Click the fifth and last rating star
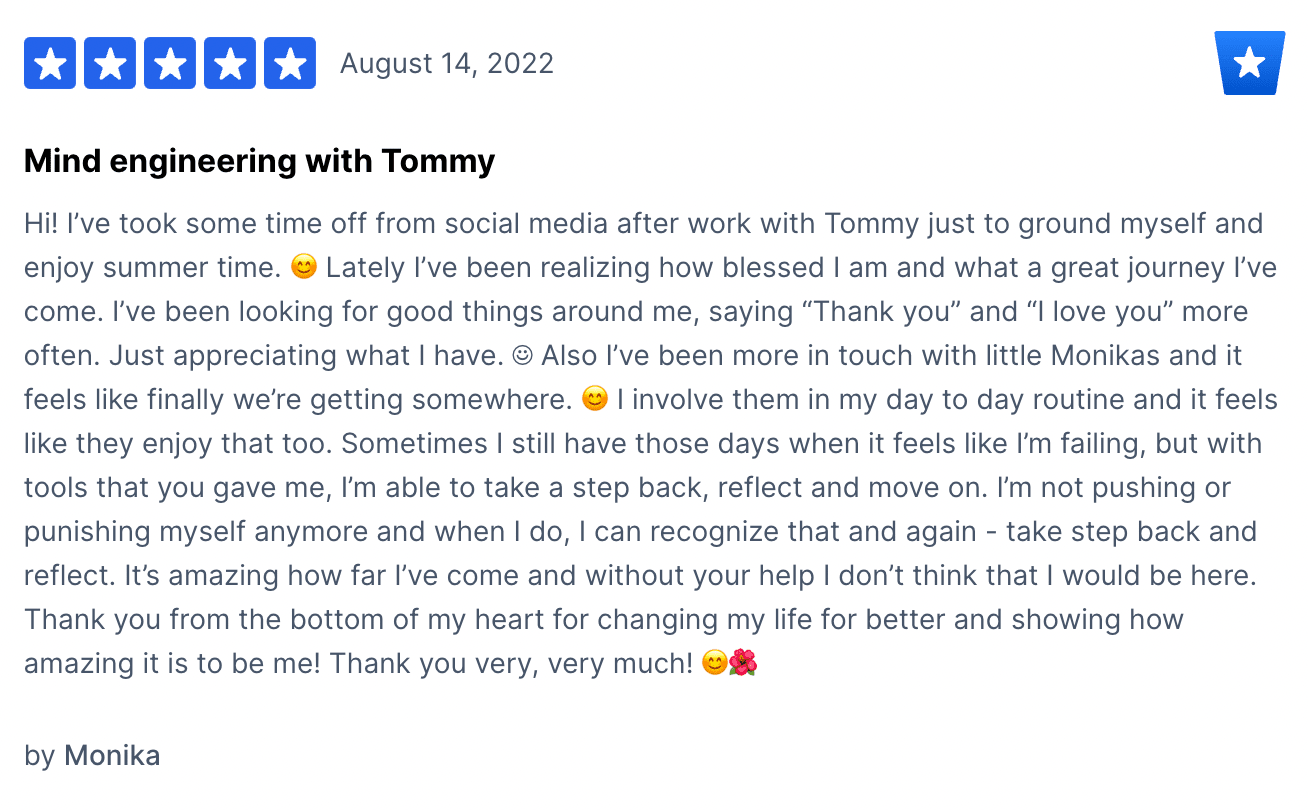 pyautogui.click(x=290, y=63)
